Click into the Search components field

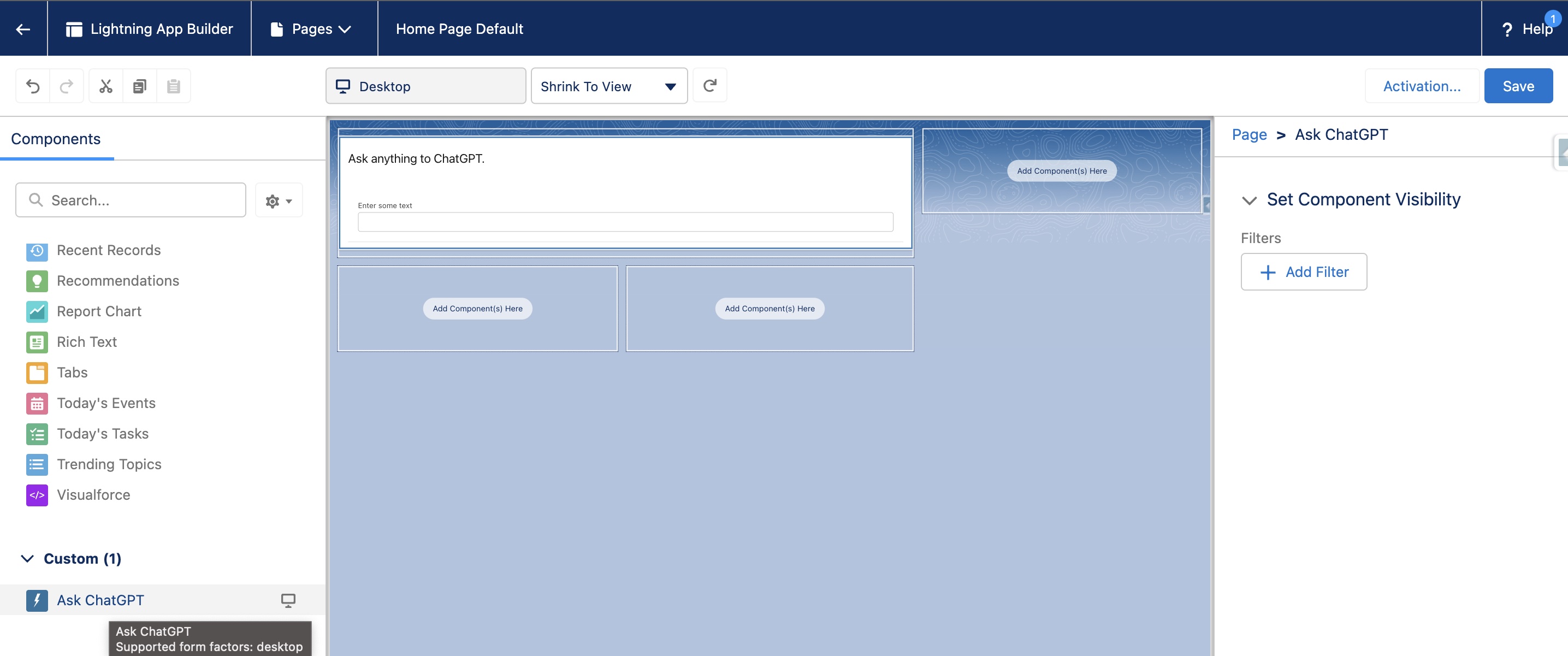131,200
